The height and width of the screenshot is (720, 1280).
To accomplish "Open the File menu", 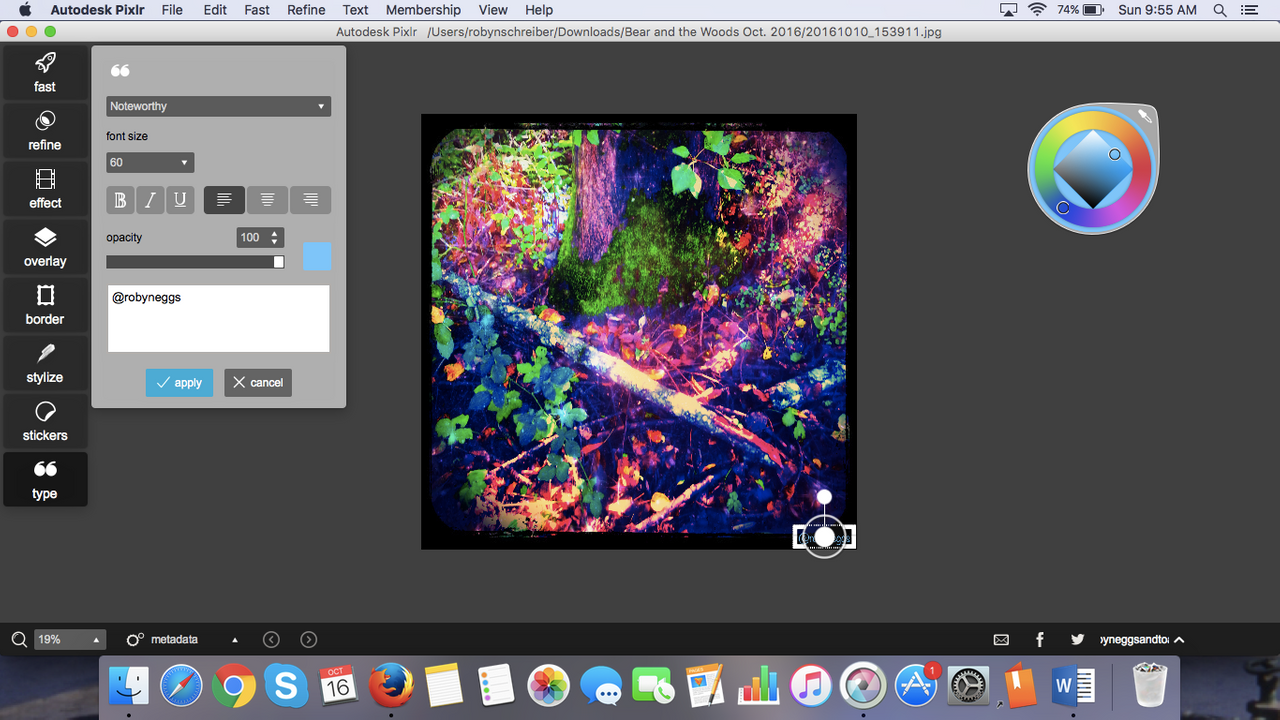I will pos(172,10).
